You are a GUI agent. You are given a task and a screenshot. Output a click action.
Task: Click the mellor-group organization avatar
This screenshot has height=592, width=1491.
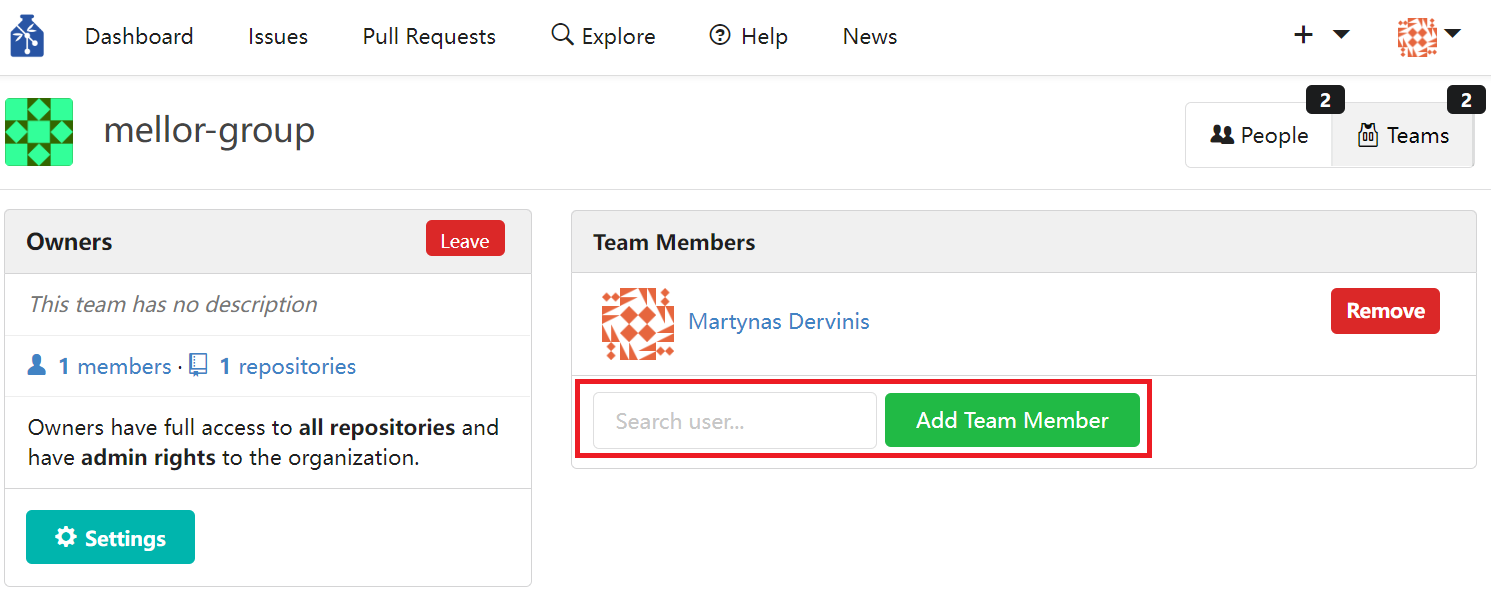pos(39,132)
